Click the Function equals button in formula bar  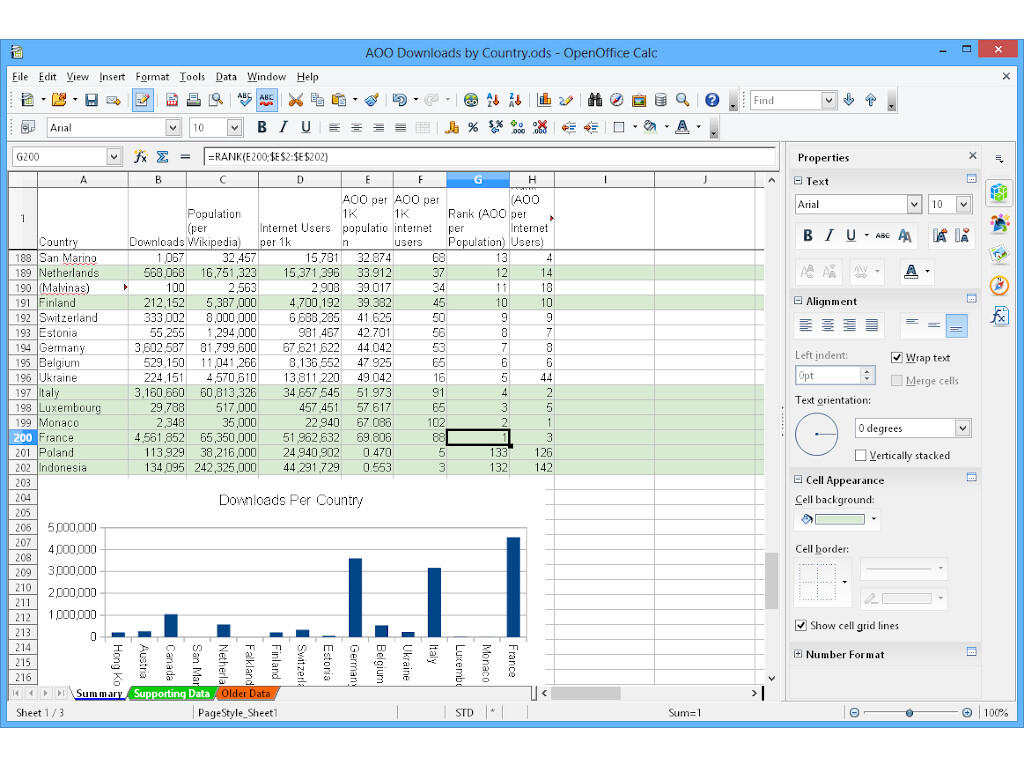click(185, 157)
